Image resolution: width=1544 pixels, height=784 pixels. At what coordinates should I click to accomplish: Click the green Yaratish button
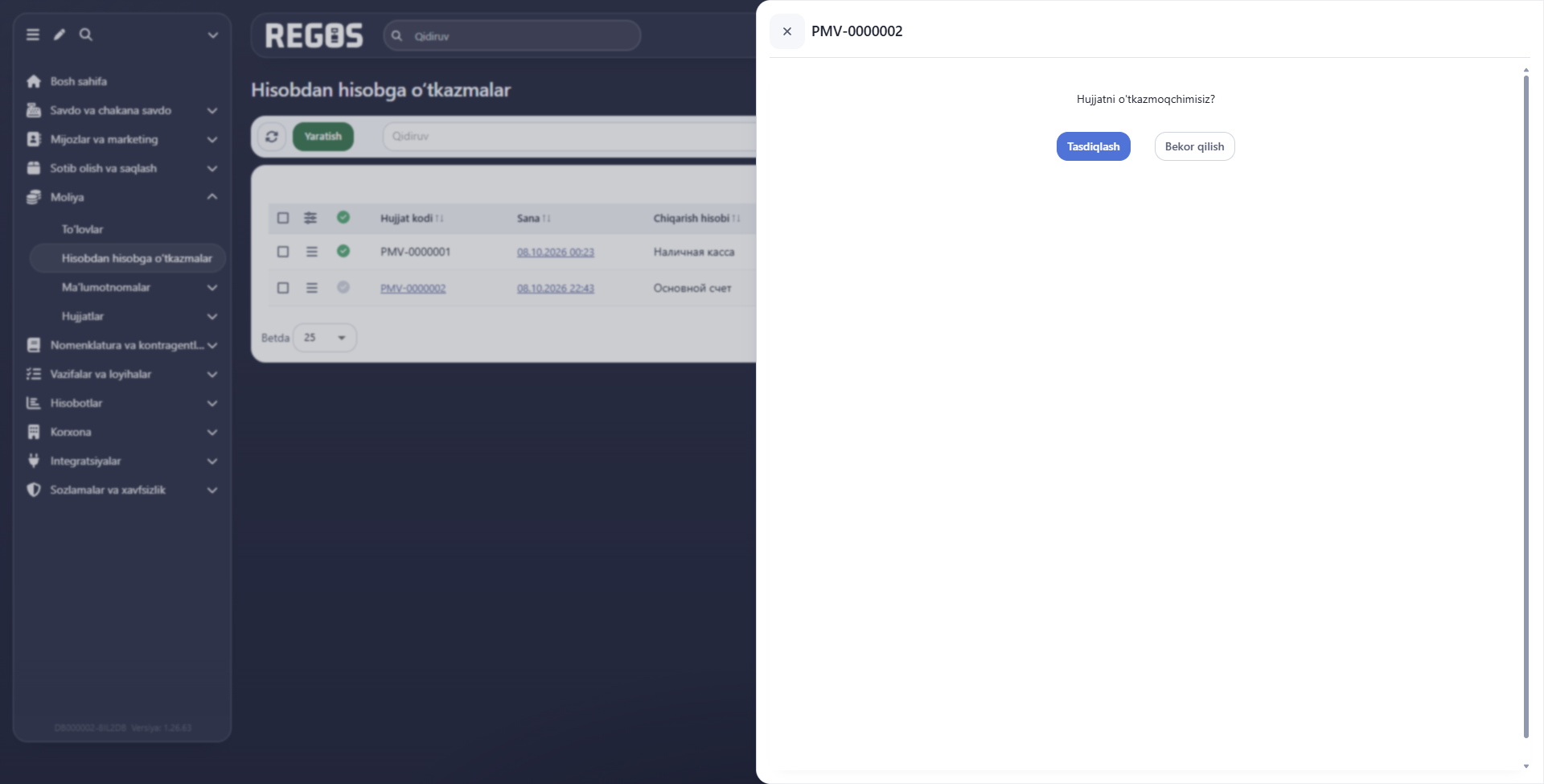[323, 137]
